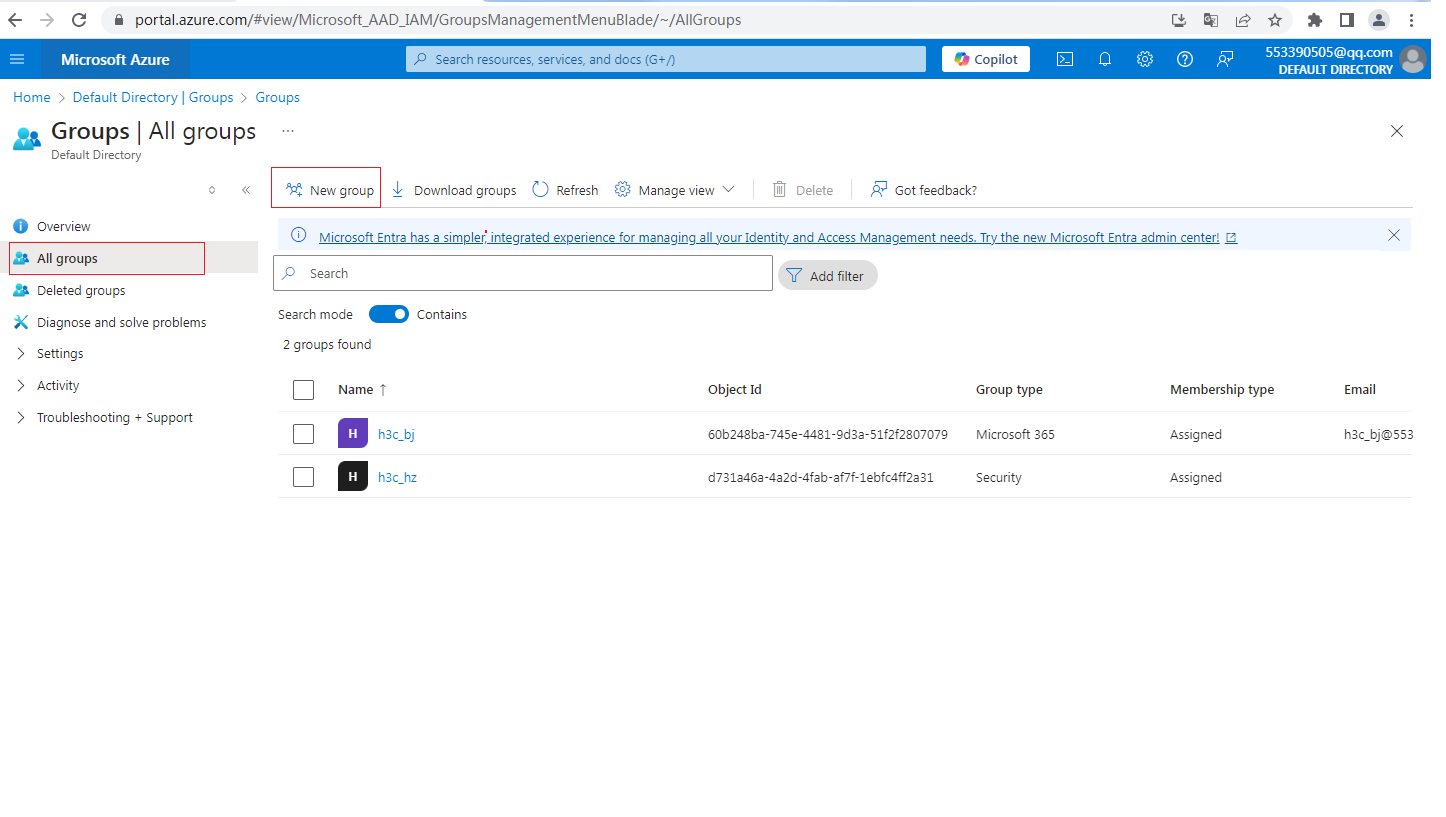Open the h3c_hz group link
Image resolution: width=1446 pixels, height=817 pixels.
coord(397,478)
